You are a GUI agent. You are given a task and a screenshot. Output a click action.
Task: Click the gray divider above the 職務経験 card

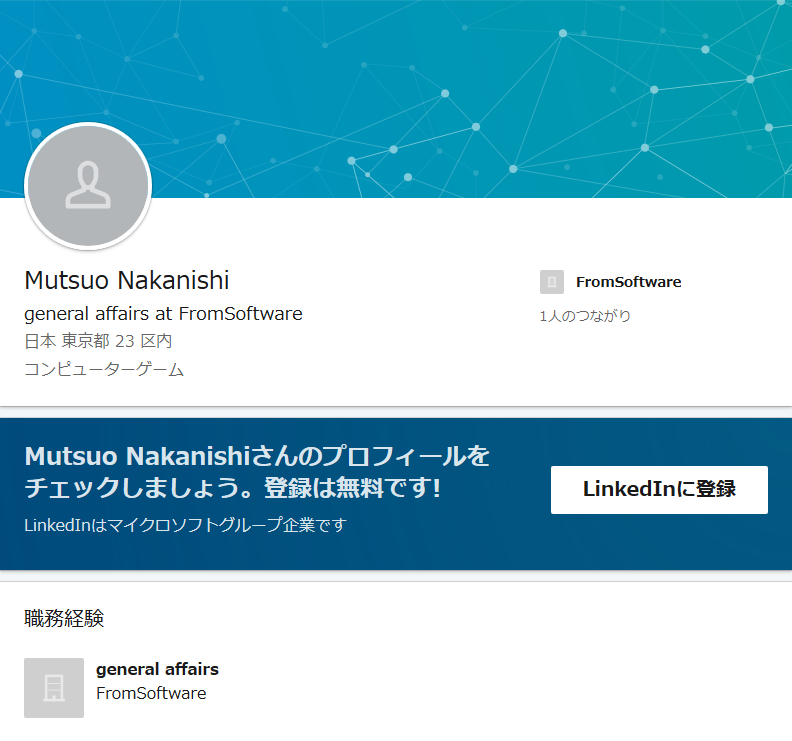click(396, 576)
